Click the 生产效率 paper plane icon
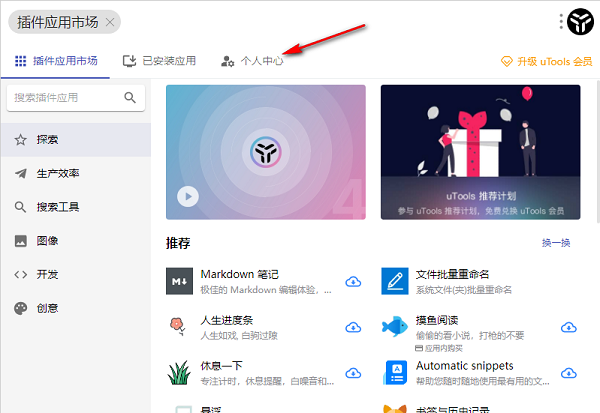This screenshot has width=600, height=413. (x=21, y=173)
